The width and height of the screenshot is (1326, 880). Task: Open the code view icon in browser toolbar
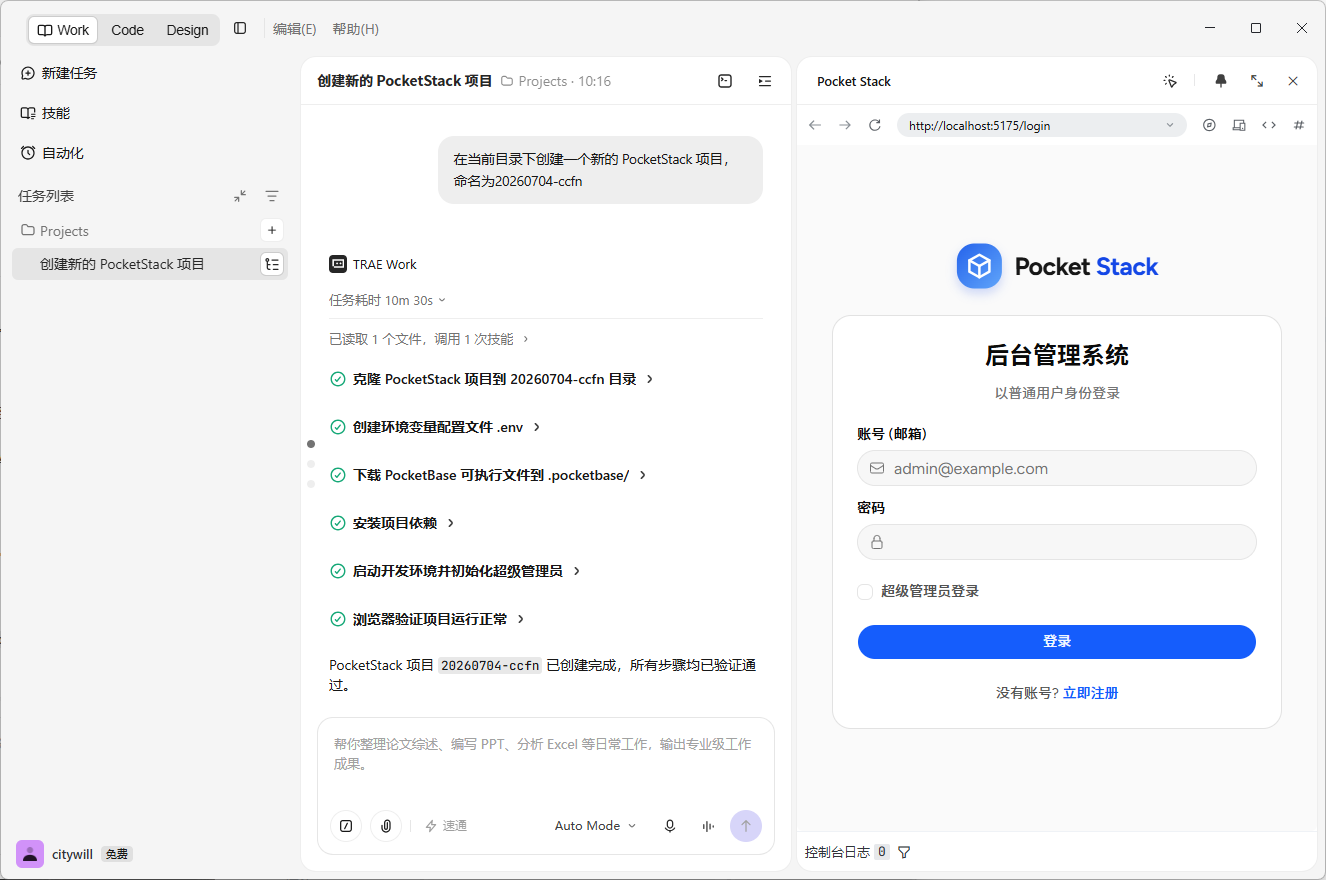coord(1269,125)
